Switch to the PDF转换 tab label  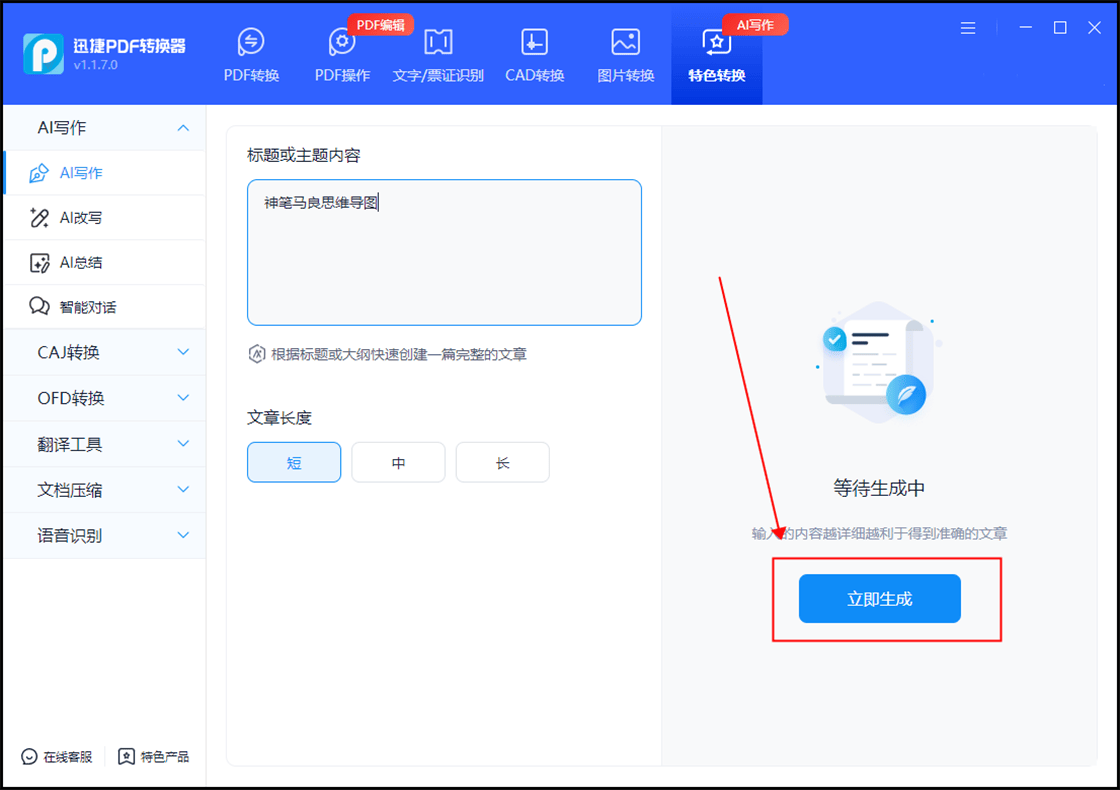pos(251,76)
